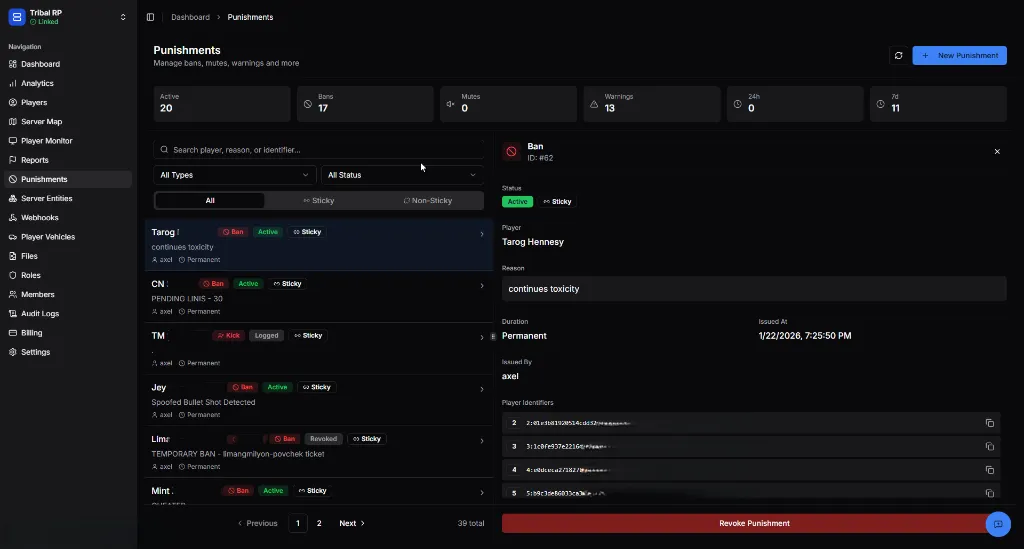The width and height of the screenshot is (1024, 549).
Task: Click the Tribal RP server logo icon
Action: [x=17, y=17]
